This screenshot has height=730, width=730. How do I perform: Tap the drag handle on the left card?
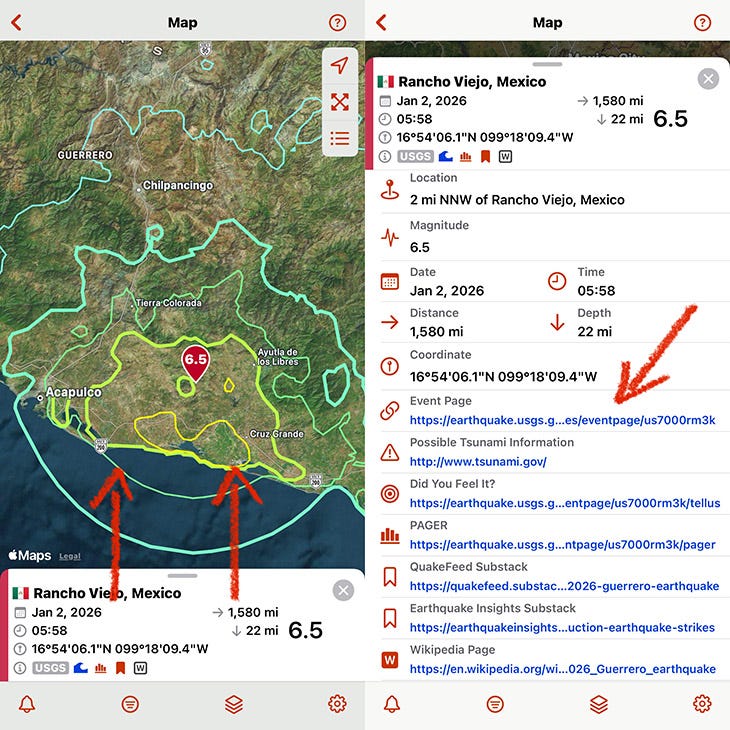[182, 576]
